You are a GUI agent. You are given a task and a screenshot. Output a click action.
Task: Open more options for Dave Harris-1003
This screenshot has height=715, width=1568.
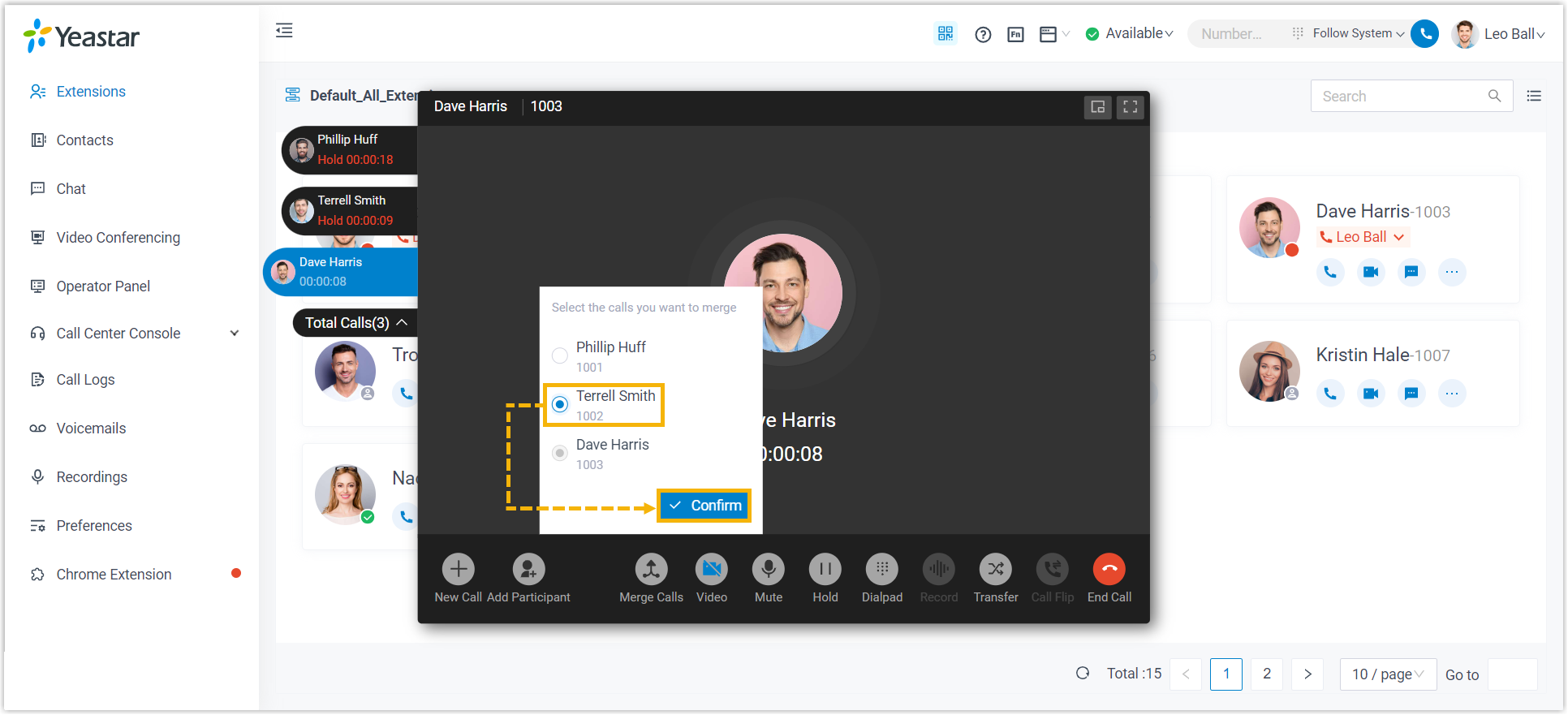pos(1452,272)
